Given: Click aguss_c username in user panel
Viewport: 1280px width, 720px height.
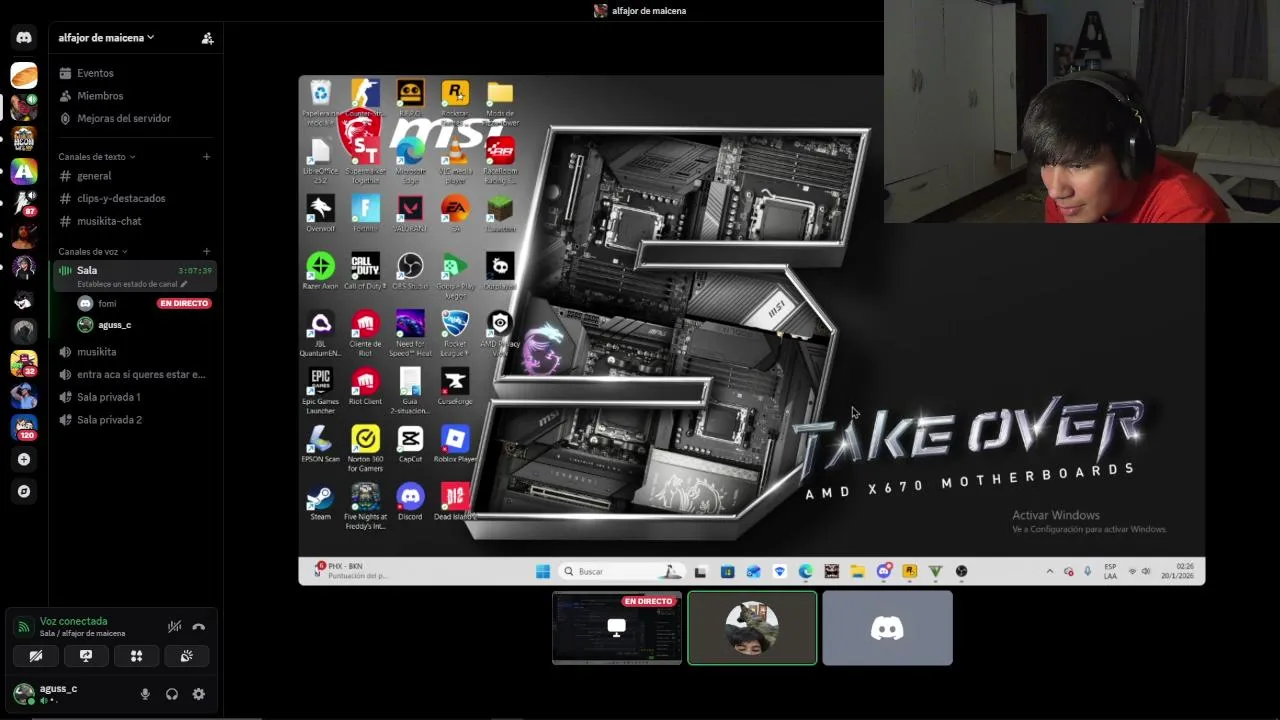Looking at the screenshot, I should [58, 689].
